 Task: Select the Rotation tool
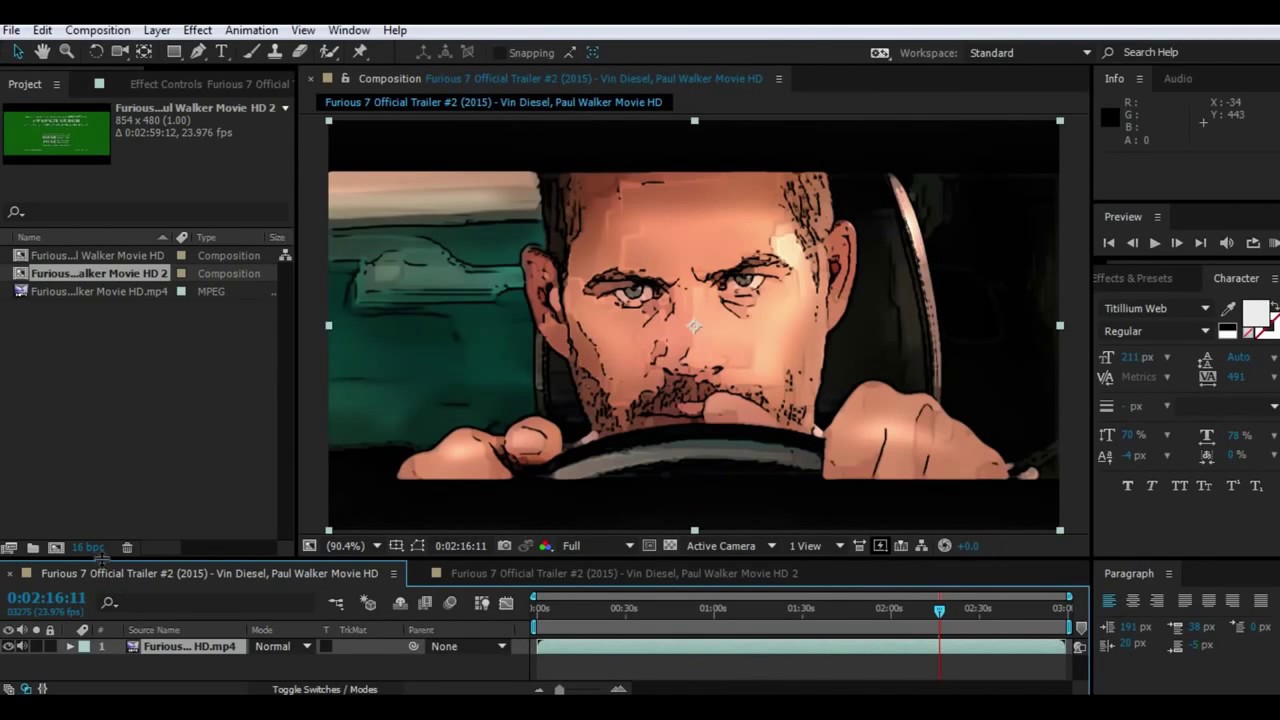(96, 52)
